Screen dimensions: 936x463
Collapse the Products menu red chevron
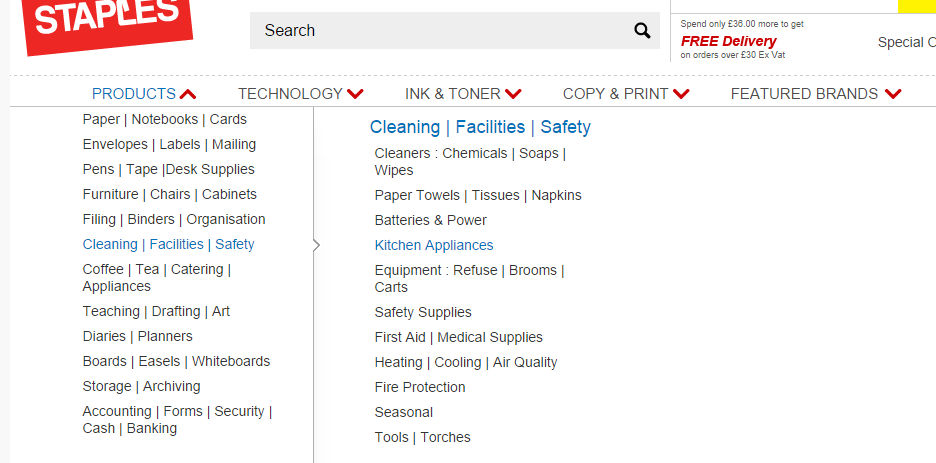coord(187,94)
